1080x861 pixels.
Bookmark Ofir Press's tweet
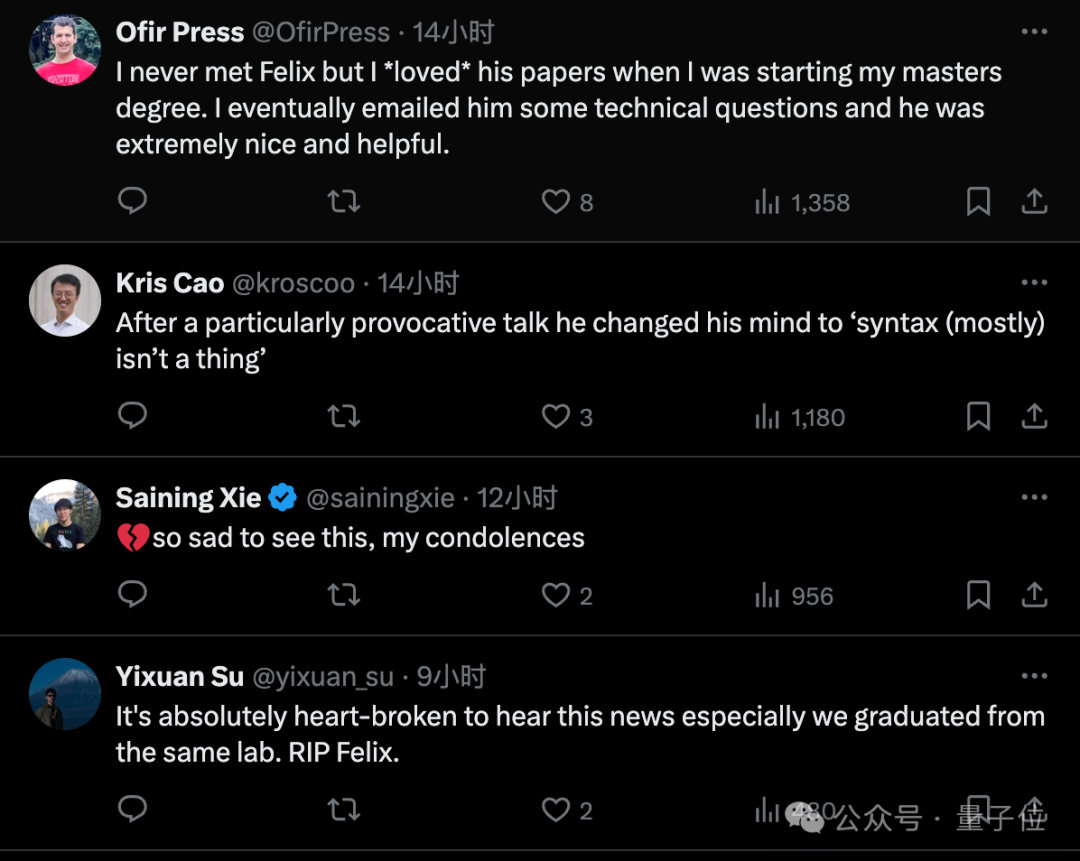point(978,202)
